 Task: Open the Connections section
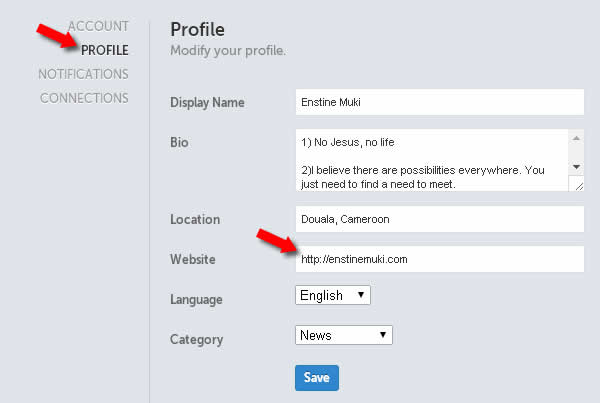pyautogui.click(x=84, y=98)
